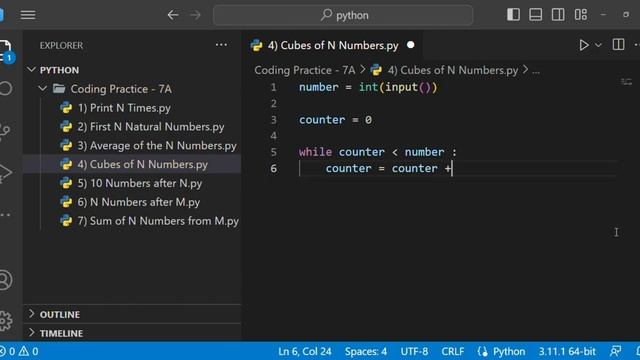The height and width of the screenshot is (360, 640).
Task: Open run options dropdown arrow
Action: point(598,45)
